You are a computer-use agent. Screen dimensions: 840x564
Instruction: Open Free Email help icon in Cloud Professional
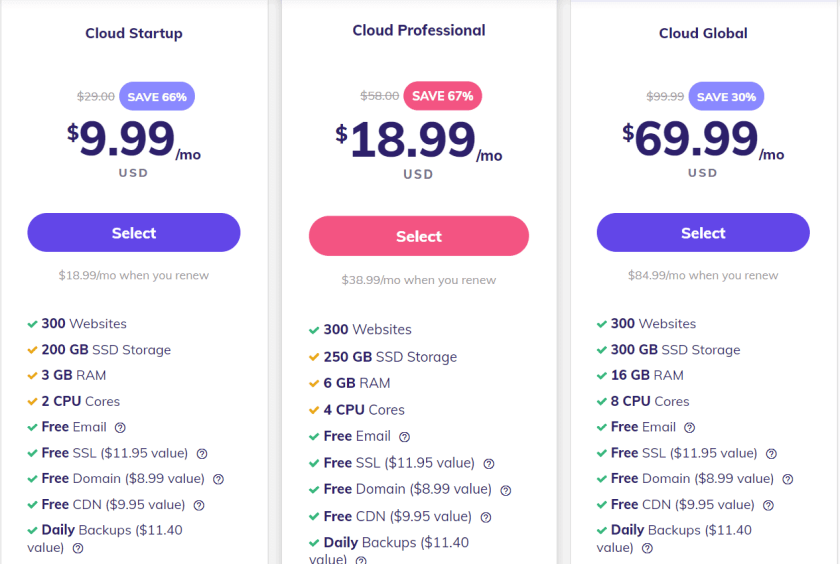click(404, 437)
